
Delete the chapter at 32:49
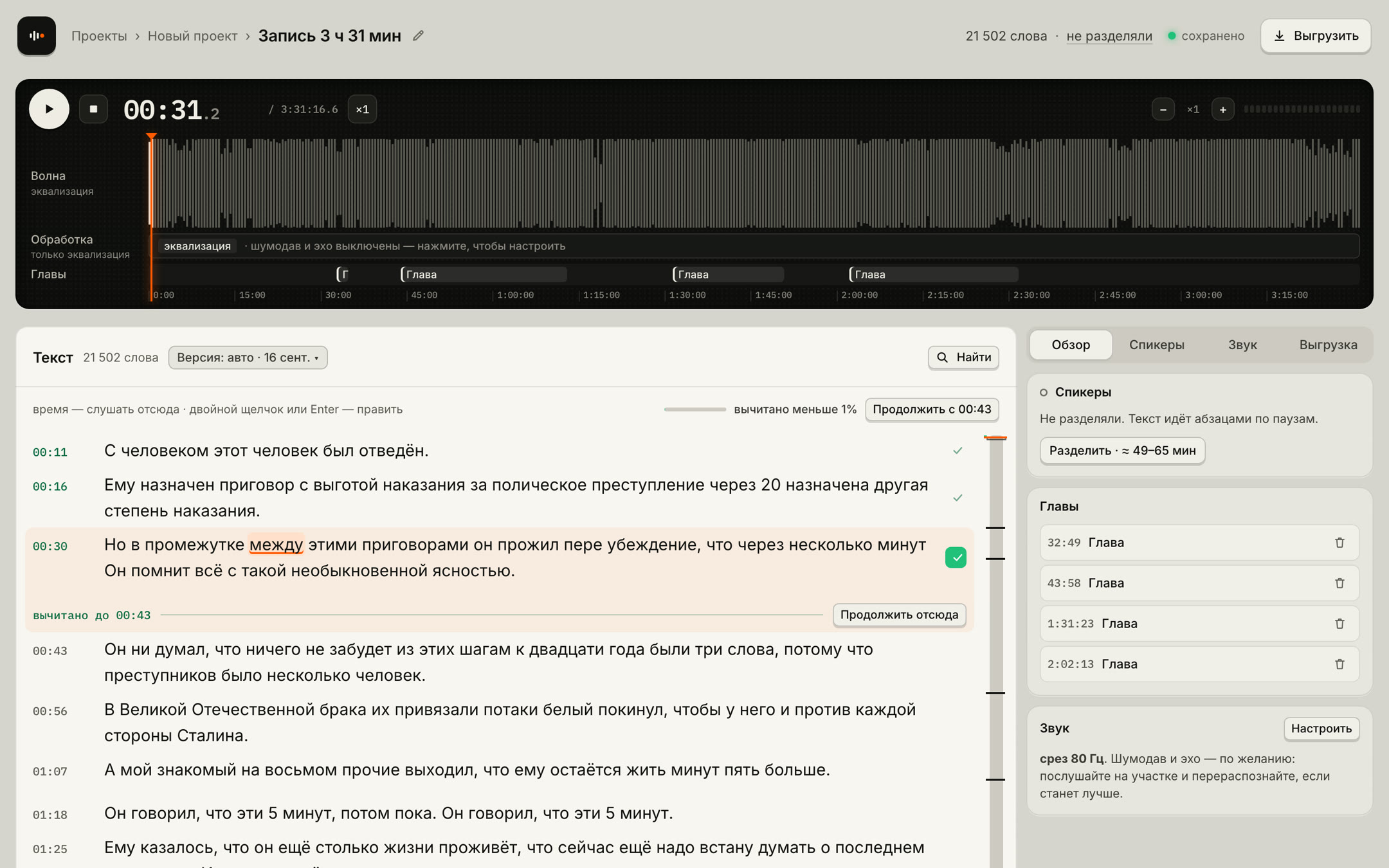pos(1339,543)
